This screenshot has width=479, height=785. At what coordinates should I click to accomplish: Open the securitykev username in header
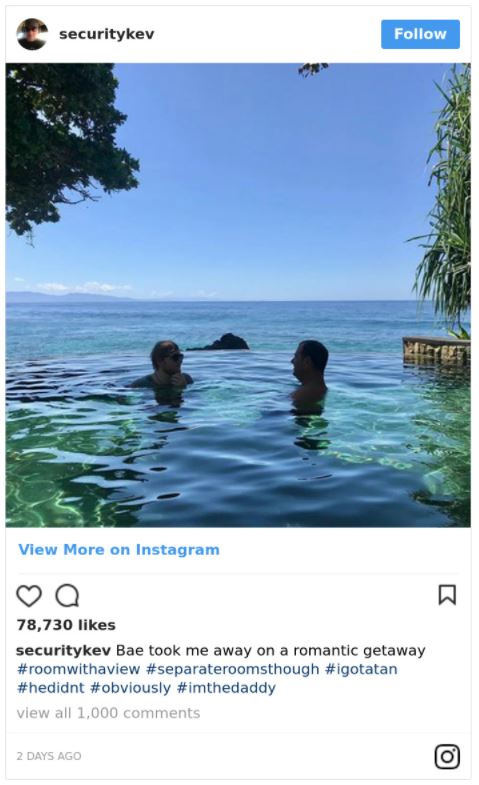coord(107,34)
